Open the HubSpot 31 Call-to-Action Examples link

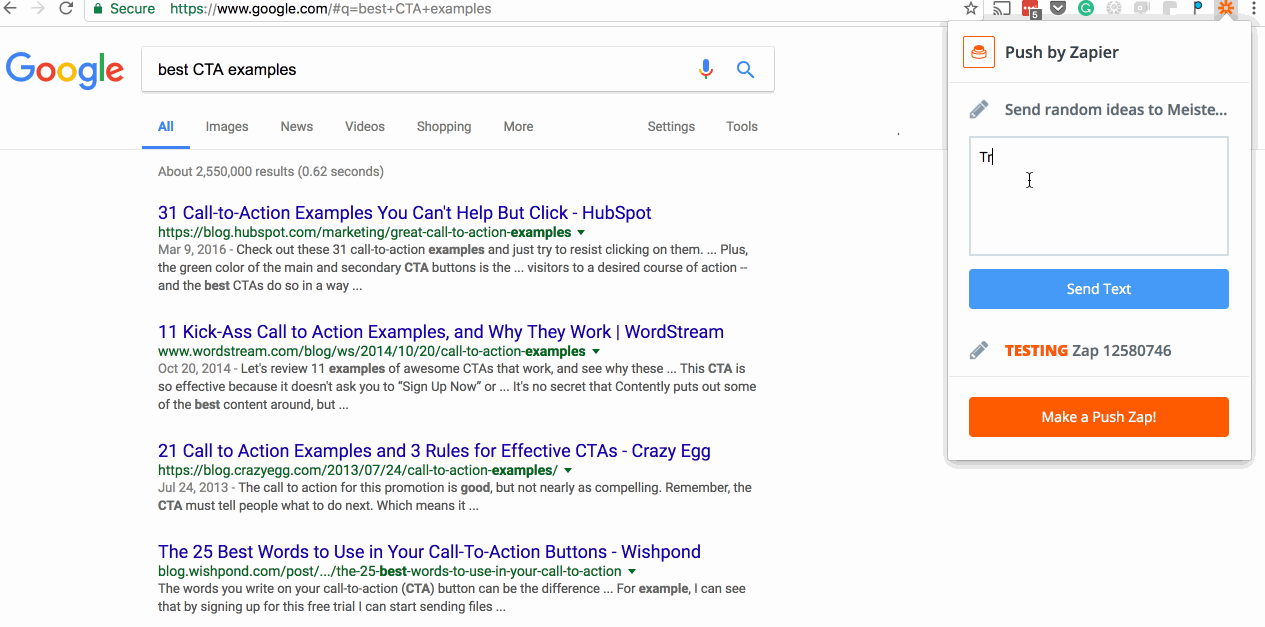coord(404,212)
